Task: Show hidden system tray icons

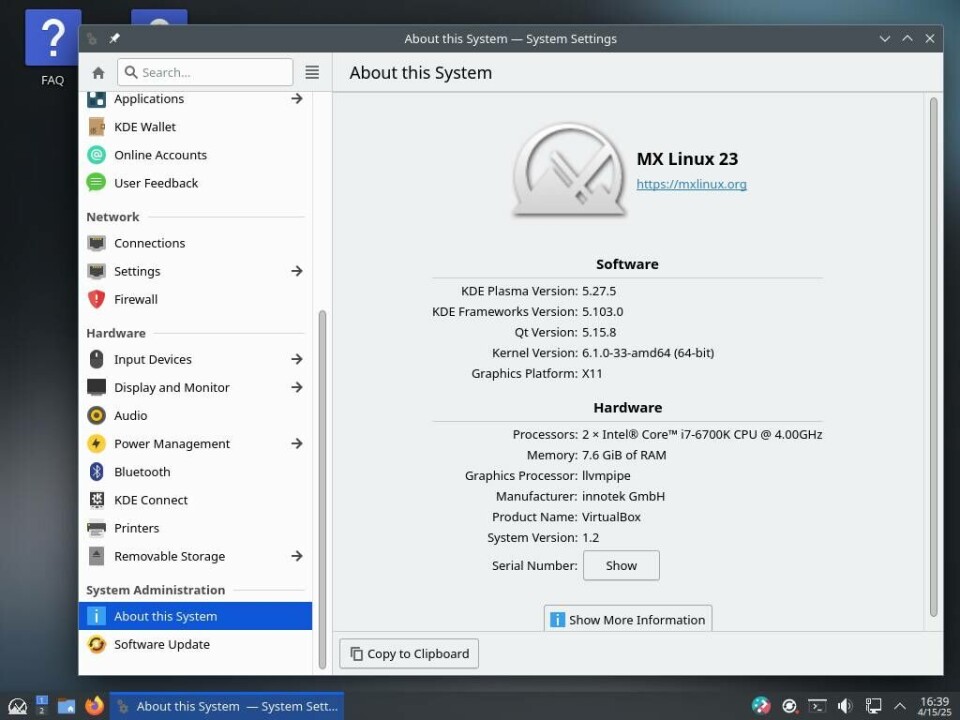Action: [x=900, y=707]
